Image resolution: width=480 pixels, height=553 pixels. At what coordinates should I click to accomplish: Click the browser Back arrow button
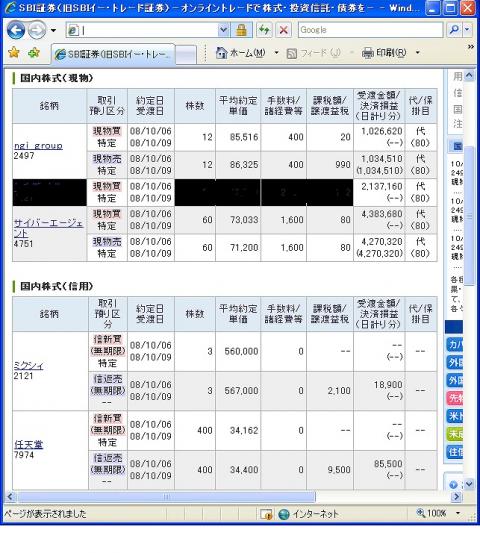(x=16, y=30)
